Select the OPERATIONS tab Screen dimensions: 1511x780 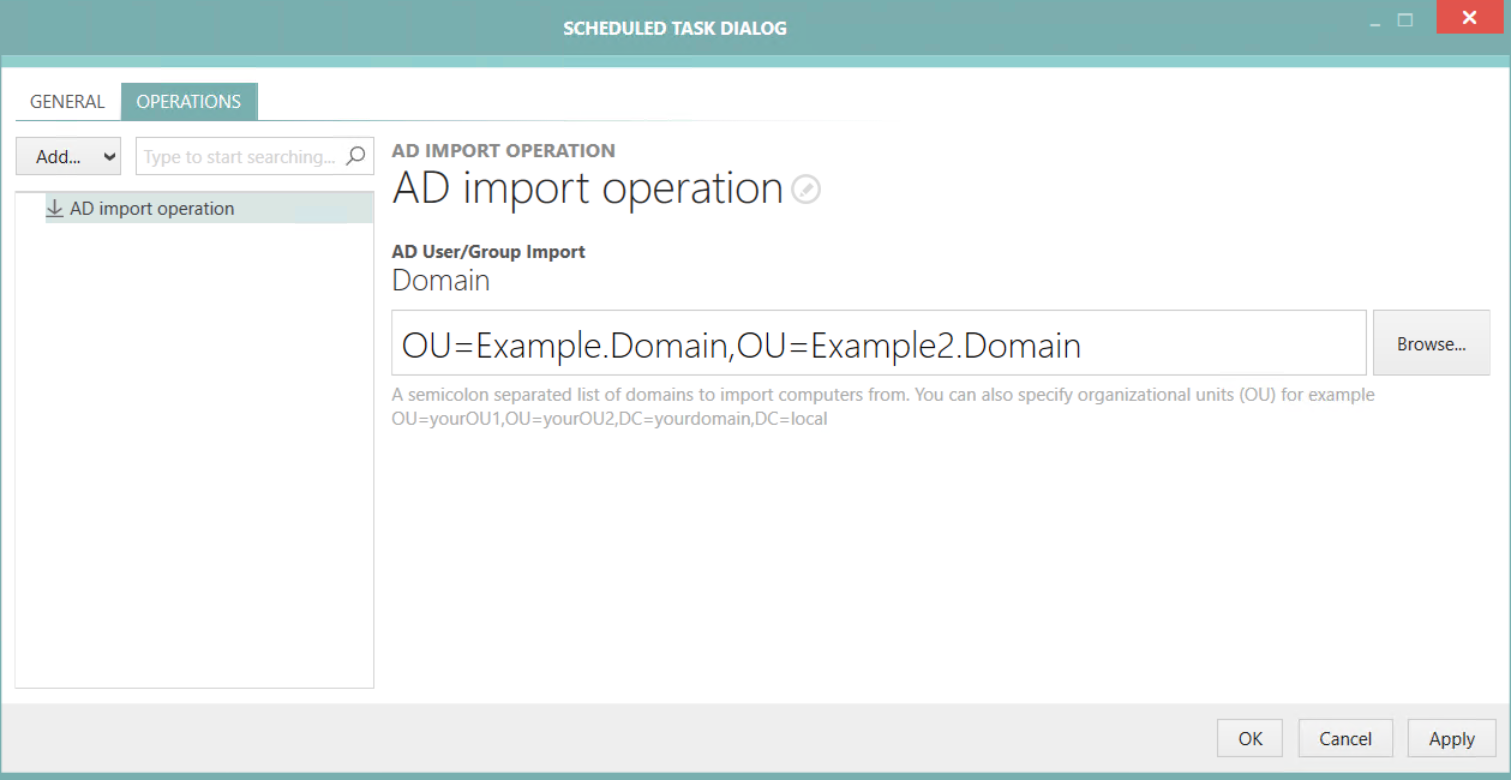(189, 102)
